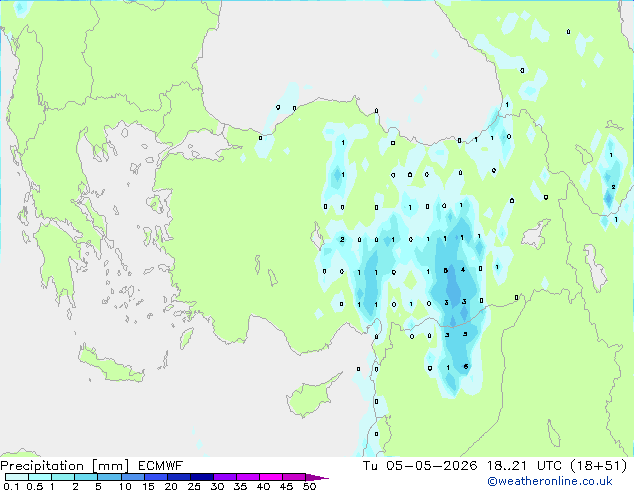The width and height of the screenshot is (634, 490).
Task: Click Crete island on the map
Action: pyautogui.click(x=109, y=365)
